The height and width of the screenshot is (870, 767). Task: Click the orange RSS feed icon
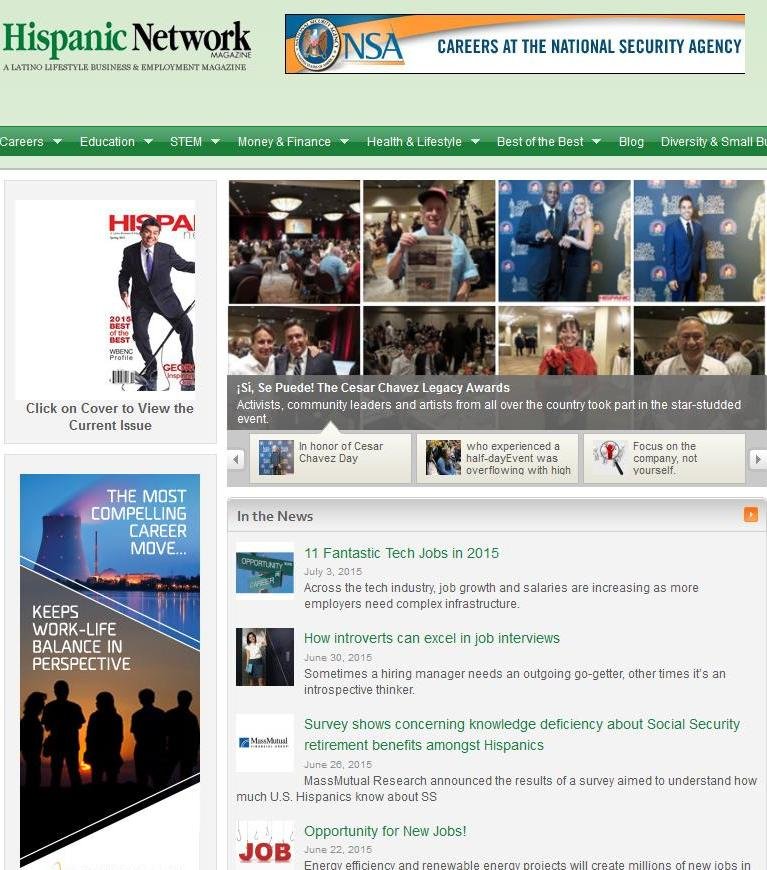pyautogui.click(x=750, y=515)
